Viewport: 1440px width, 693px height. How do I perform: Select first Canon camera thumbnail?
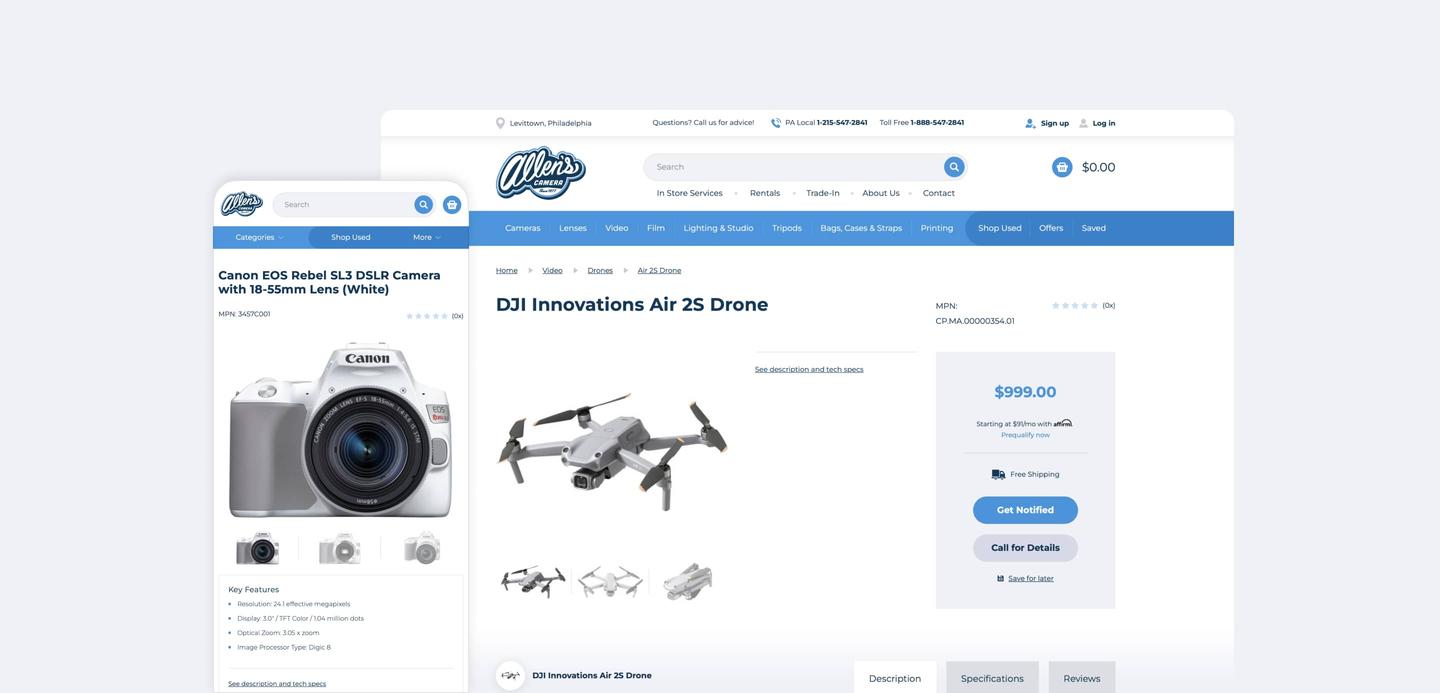[x=258, y=549]
